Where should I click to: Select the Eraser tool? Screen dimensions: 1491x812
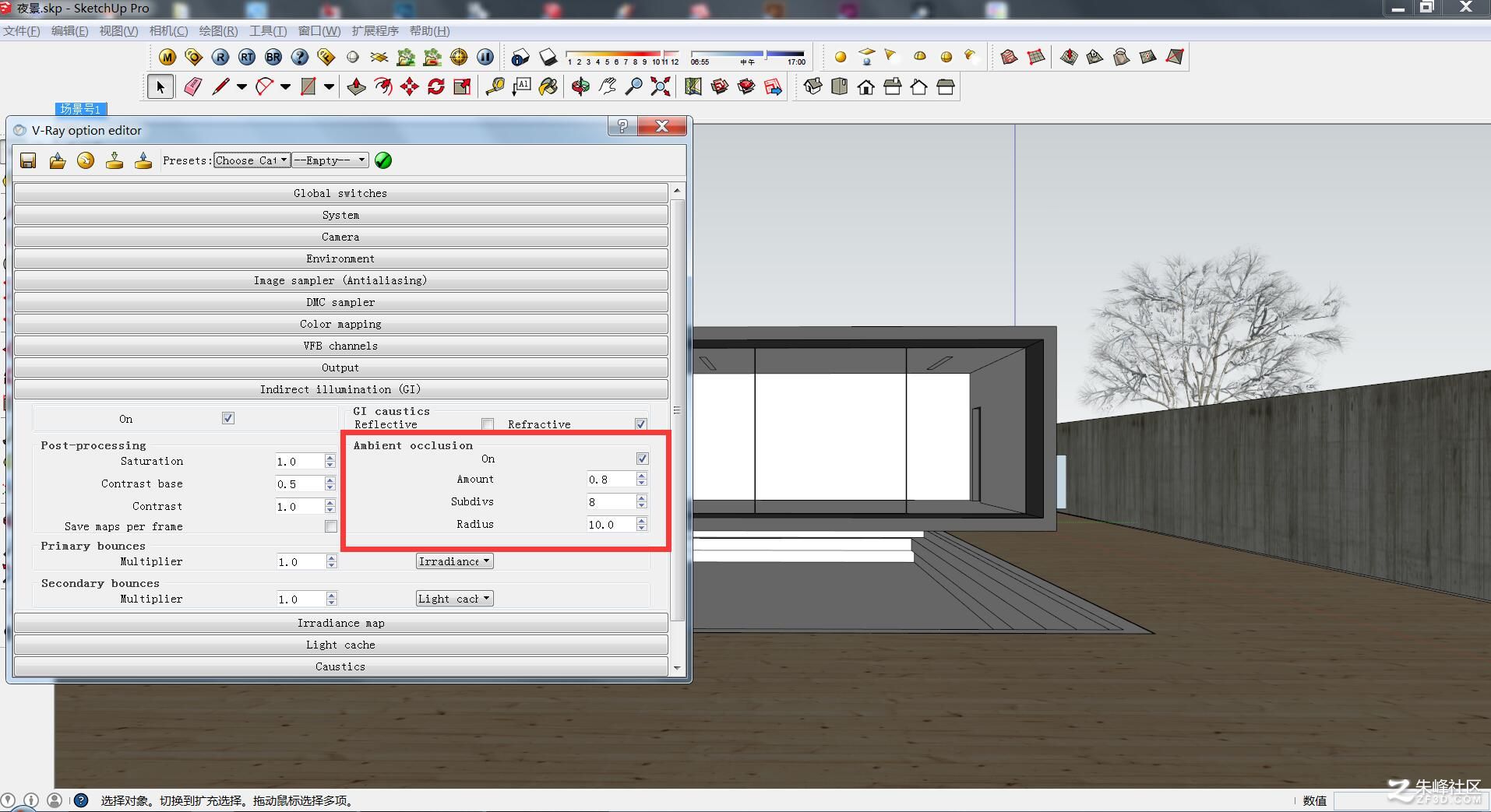[x=192, y=86]
